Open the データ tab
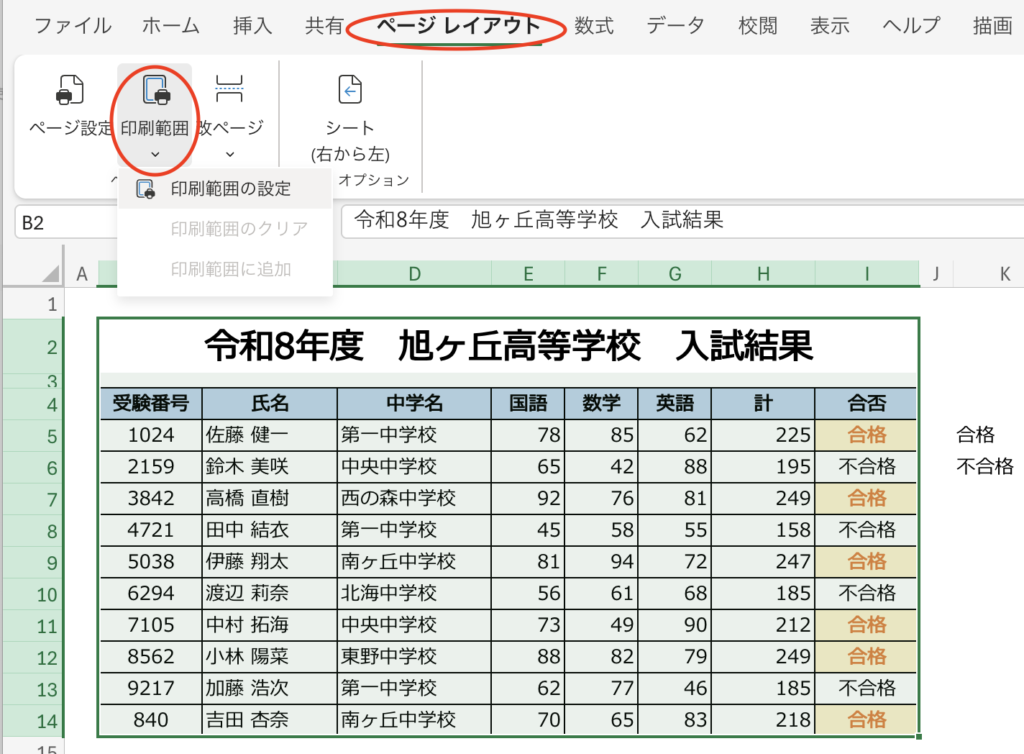The width and height of the screenshot is (1024, 754). click(x=675, y=26)
